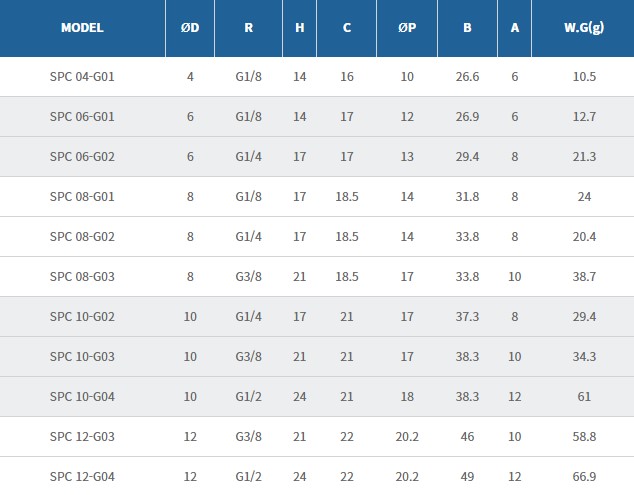Click the ØD column header

(x=190, y=28)
